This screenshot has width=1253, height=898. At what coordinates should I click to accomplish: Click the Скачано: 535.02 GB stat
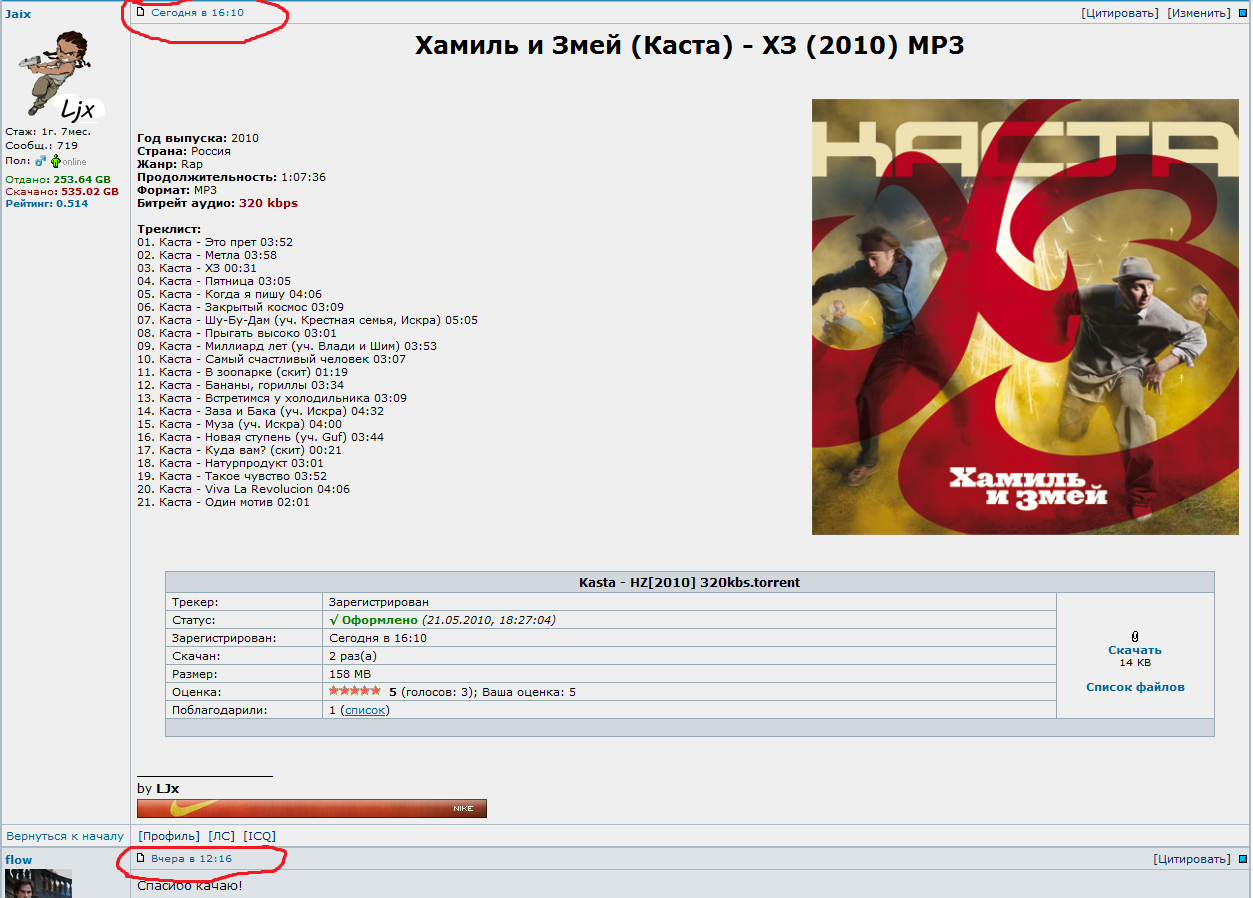62,191
